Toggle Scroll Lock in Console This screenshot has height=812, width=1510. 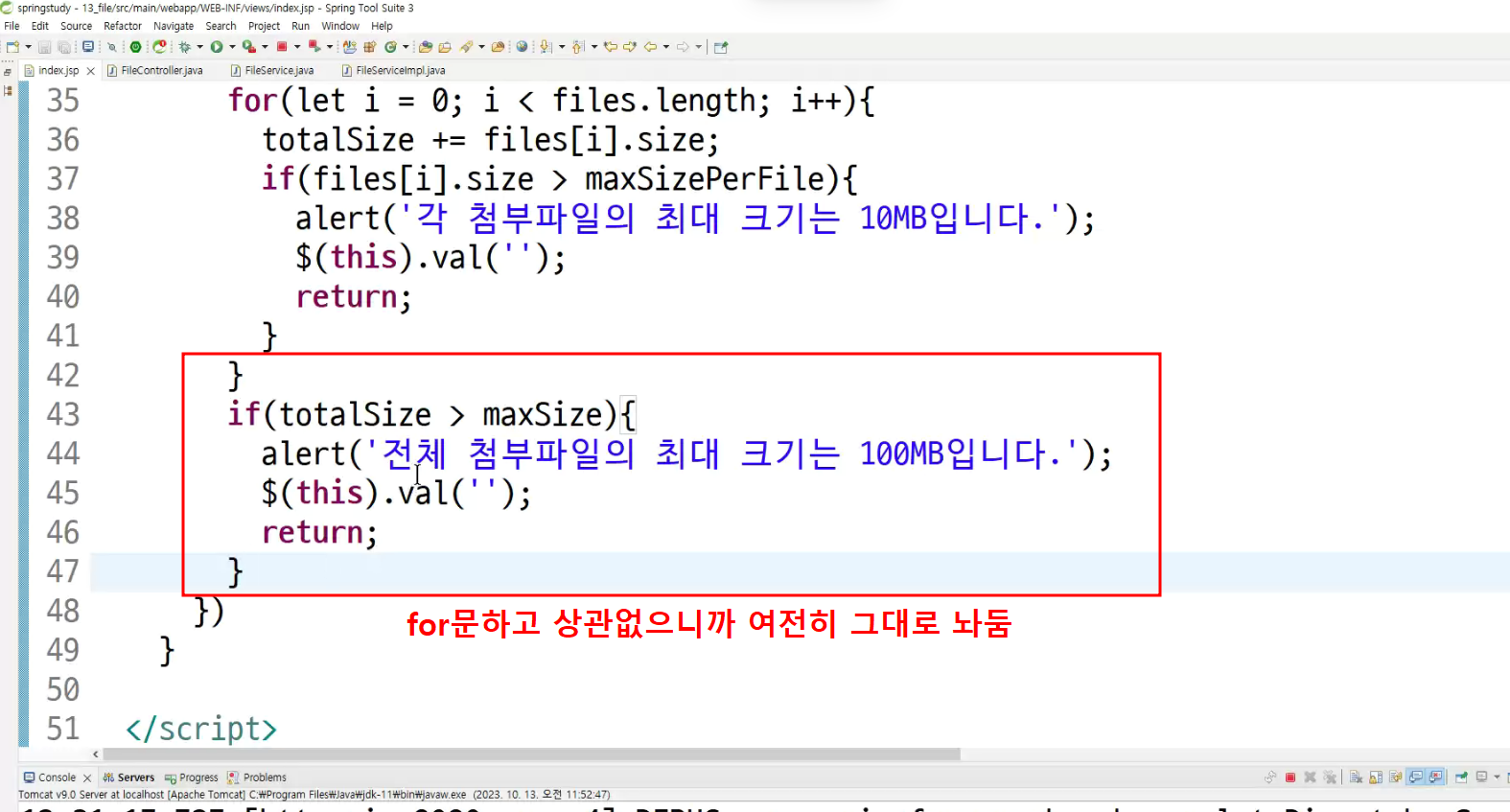point(1376,777)
